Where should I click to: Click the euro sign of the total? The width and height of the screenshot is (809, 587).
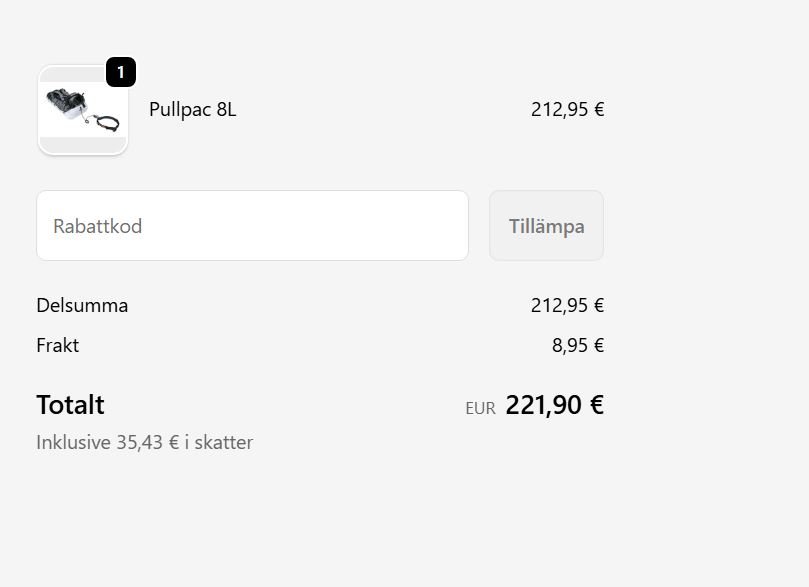coord(596,405)
